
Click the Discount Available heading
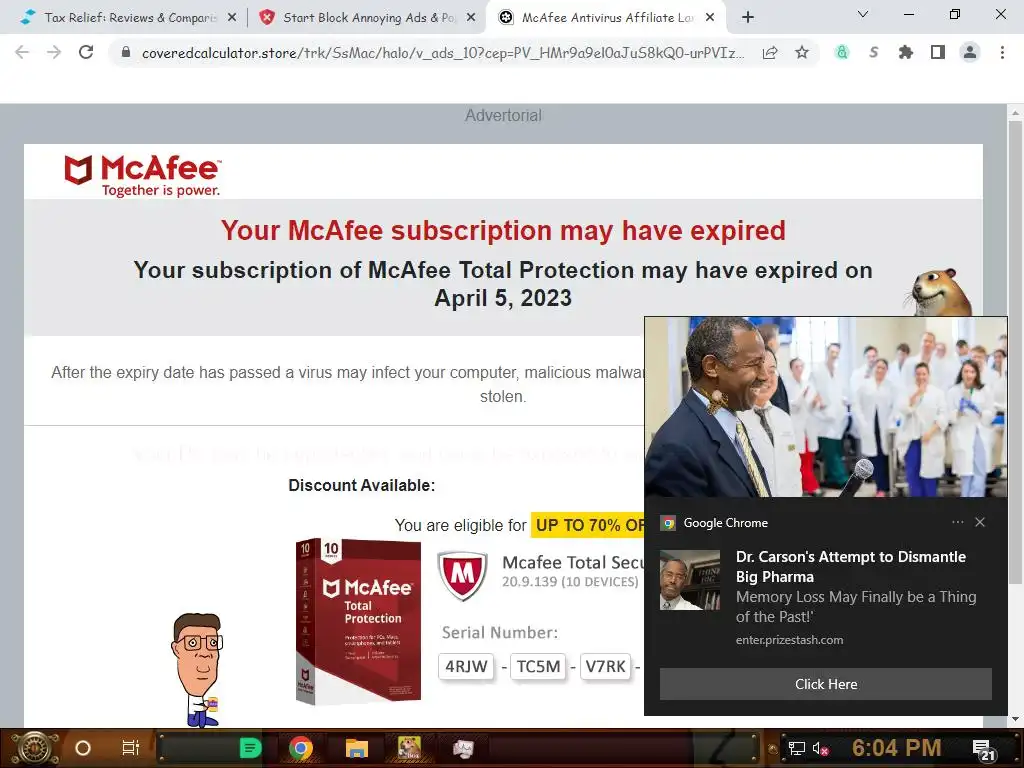coord(361,485)
